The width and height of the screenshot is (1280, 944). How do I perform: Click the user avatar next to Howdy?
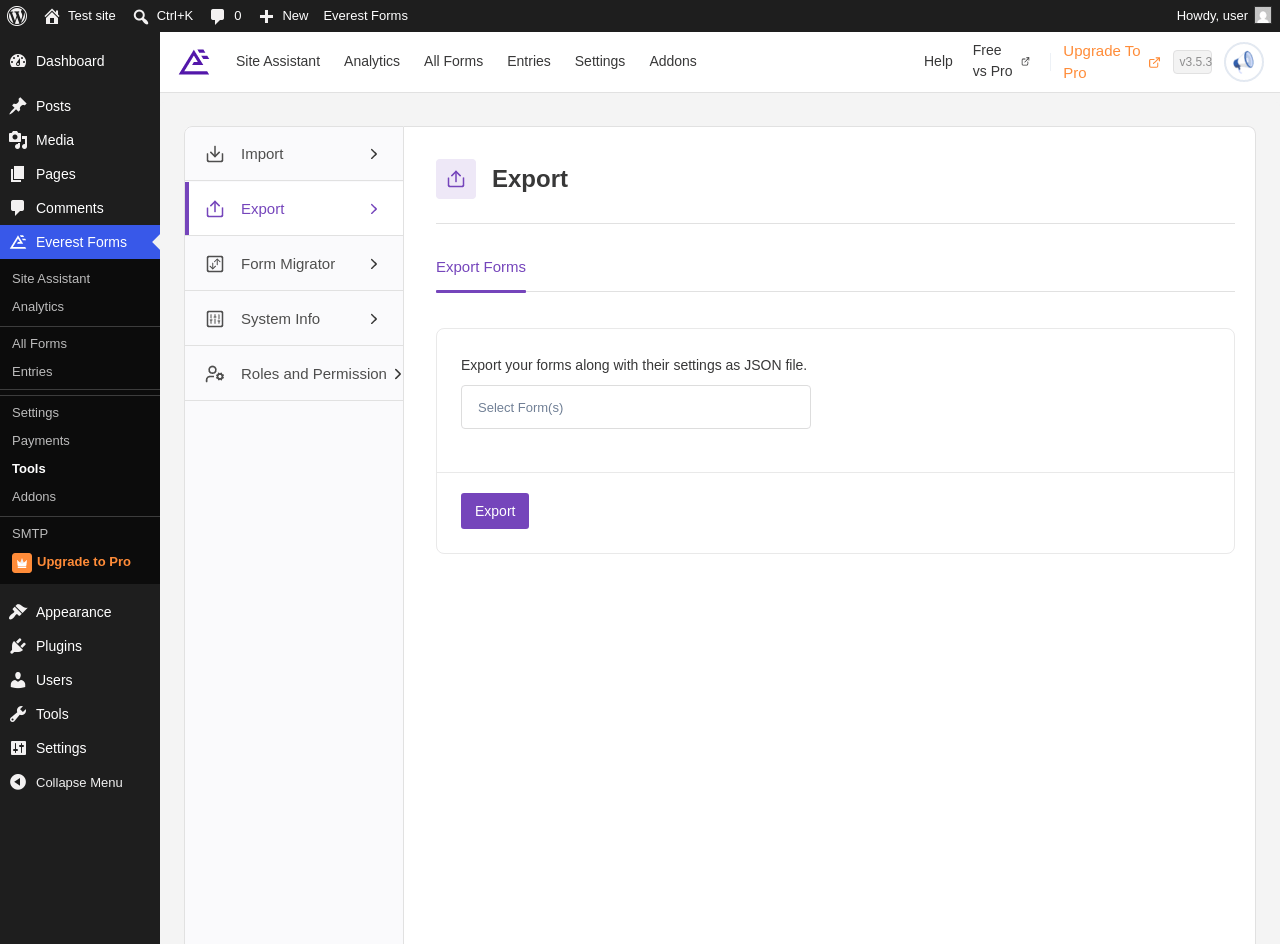1263,15
